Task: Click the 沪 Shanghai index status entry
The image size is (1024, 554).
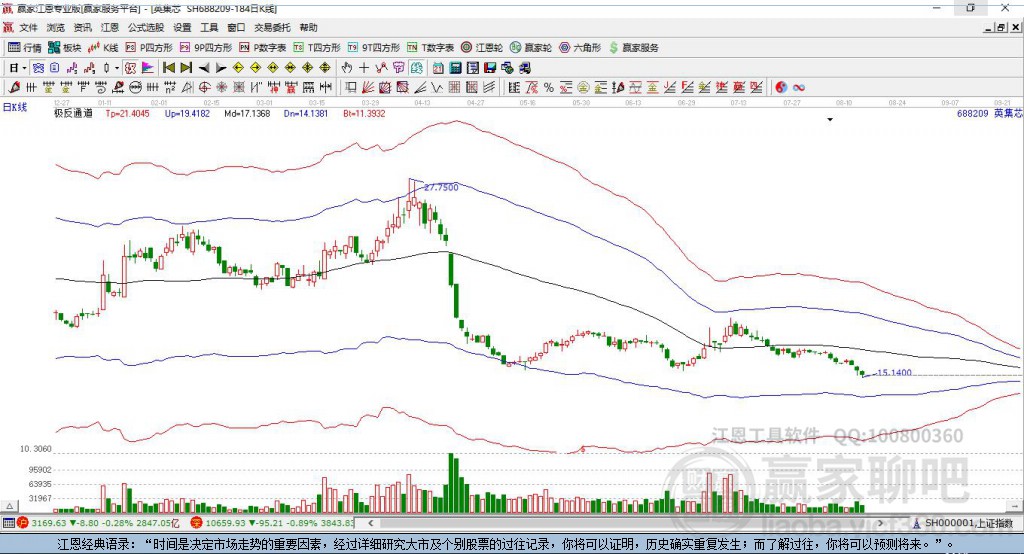Action: click(x=99, y=523)
